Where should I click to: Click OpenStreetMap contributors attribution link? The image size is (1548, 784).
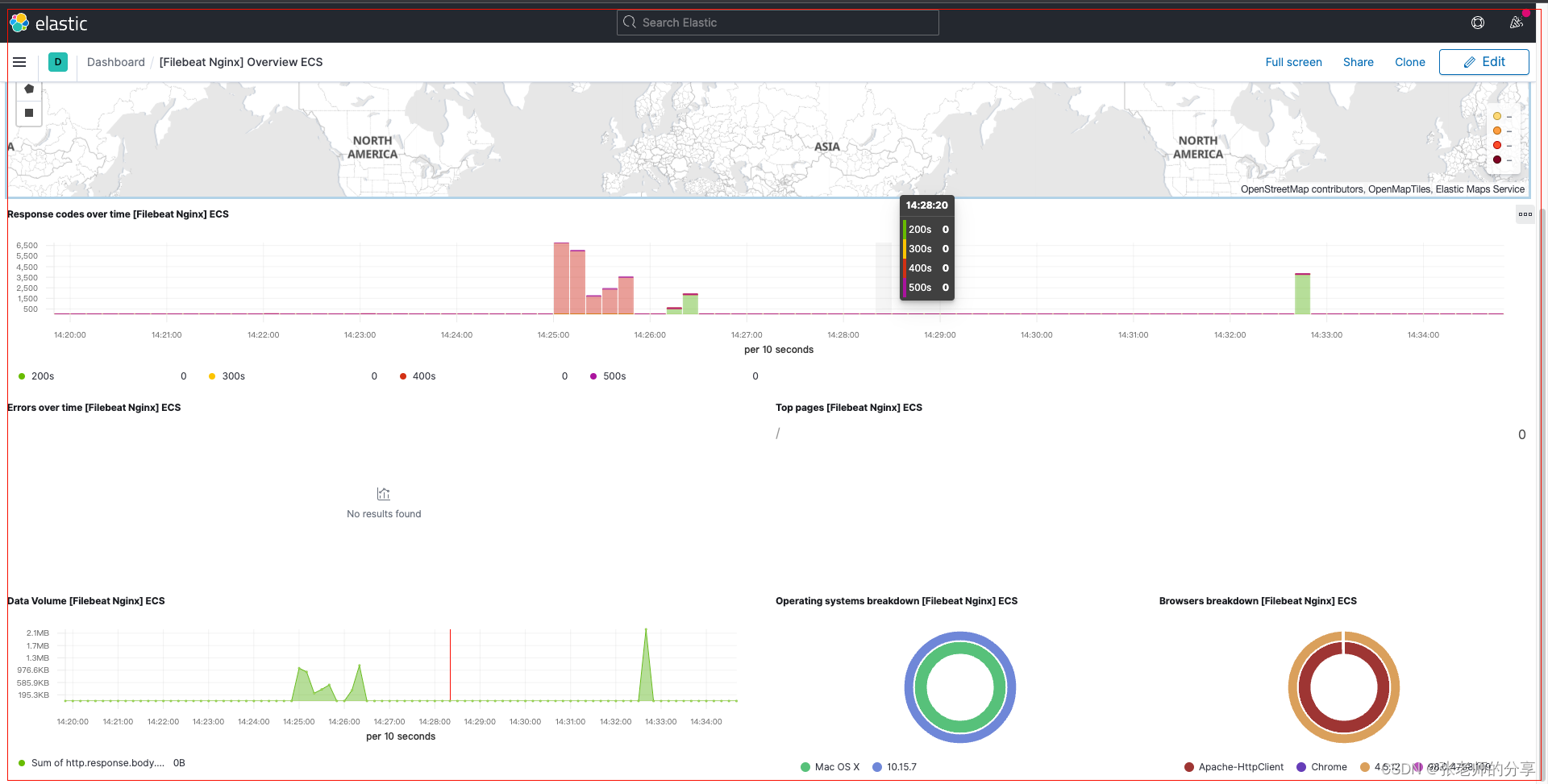click(x=1301, y=189)
